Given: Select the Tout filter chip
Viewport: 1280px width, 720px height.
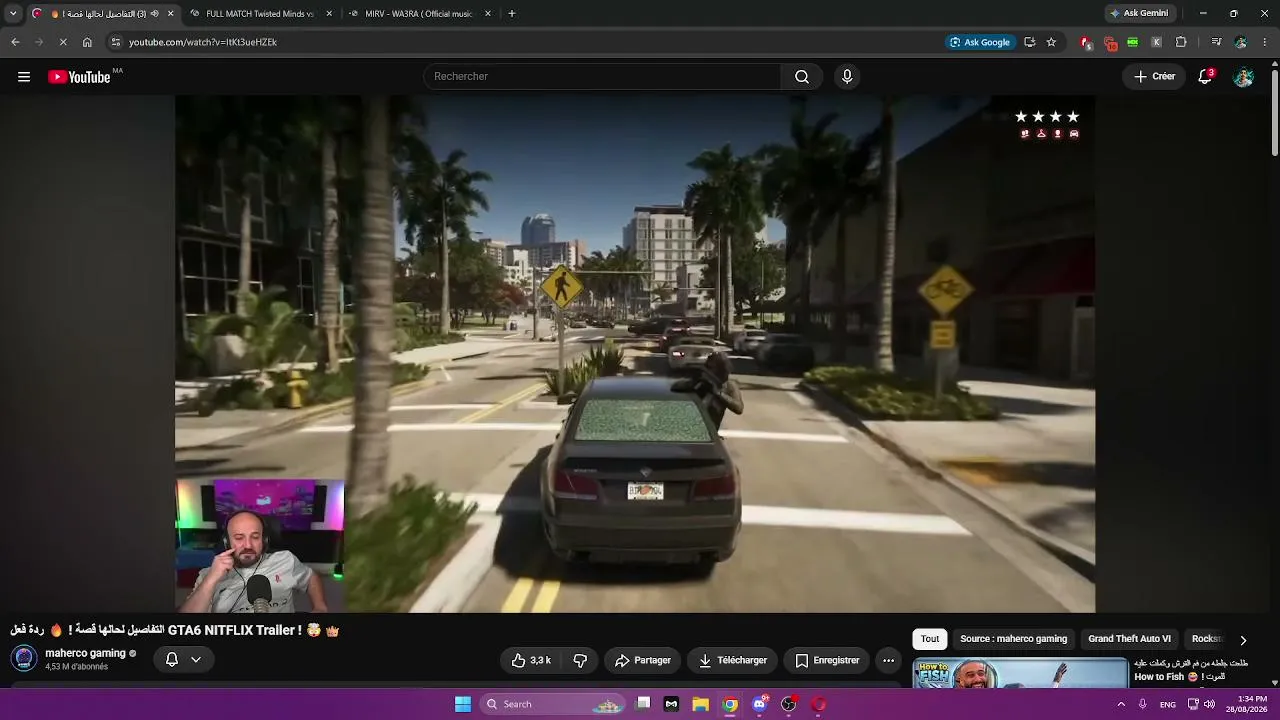Looking at the screenshot, I should click(930, 639).
